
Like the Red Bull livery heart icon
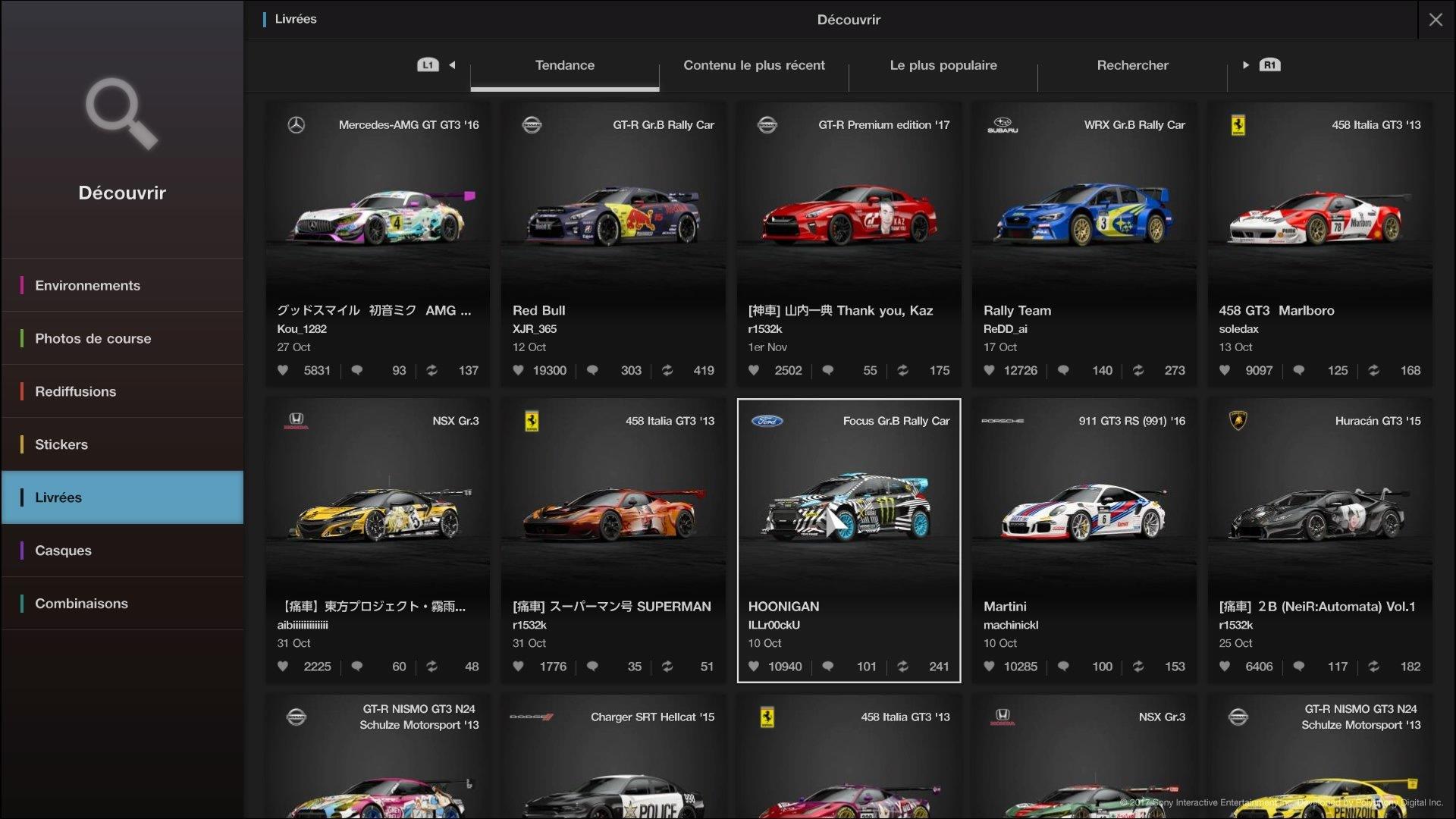point(518,370)
